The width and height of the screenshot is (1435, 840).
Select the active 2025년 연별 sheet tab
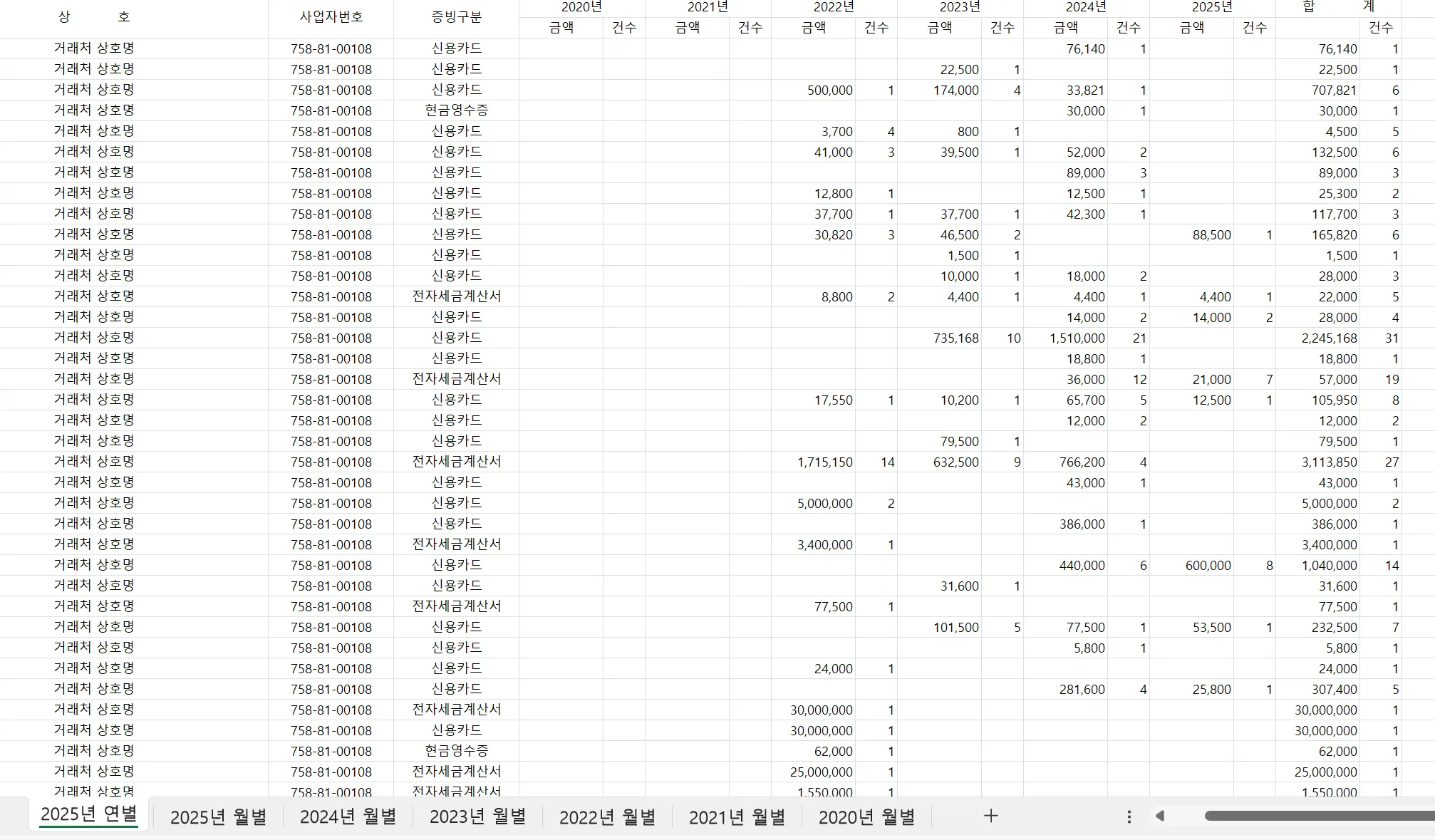(x=89, y=814)
